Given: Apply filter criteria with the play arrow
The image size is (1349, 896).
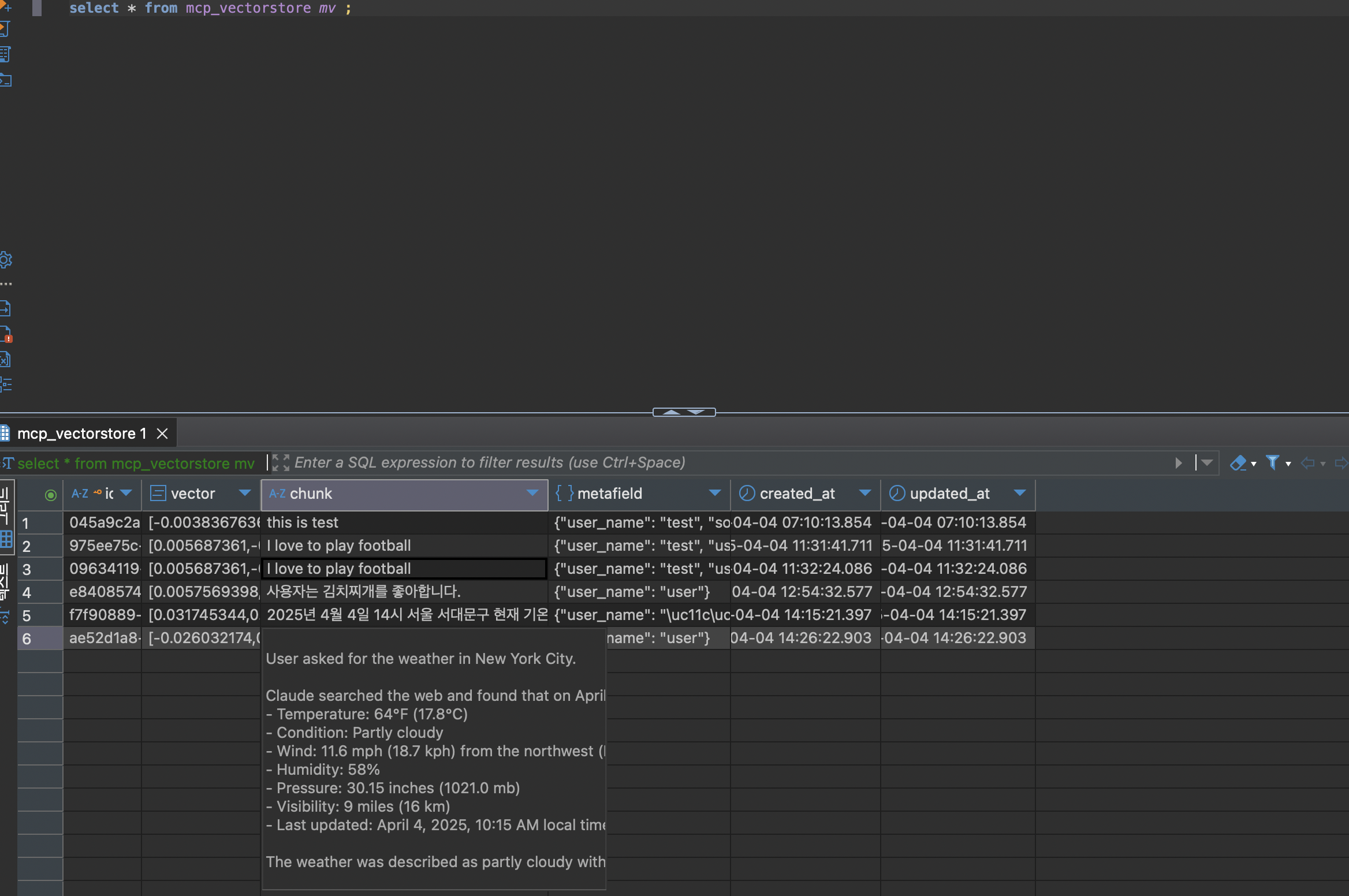Looking at the screenshot, I should click(1179, 463).
